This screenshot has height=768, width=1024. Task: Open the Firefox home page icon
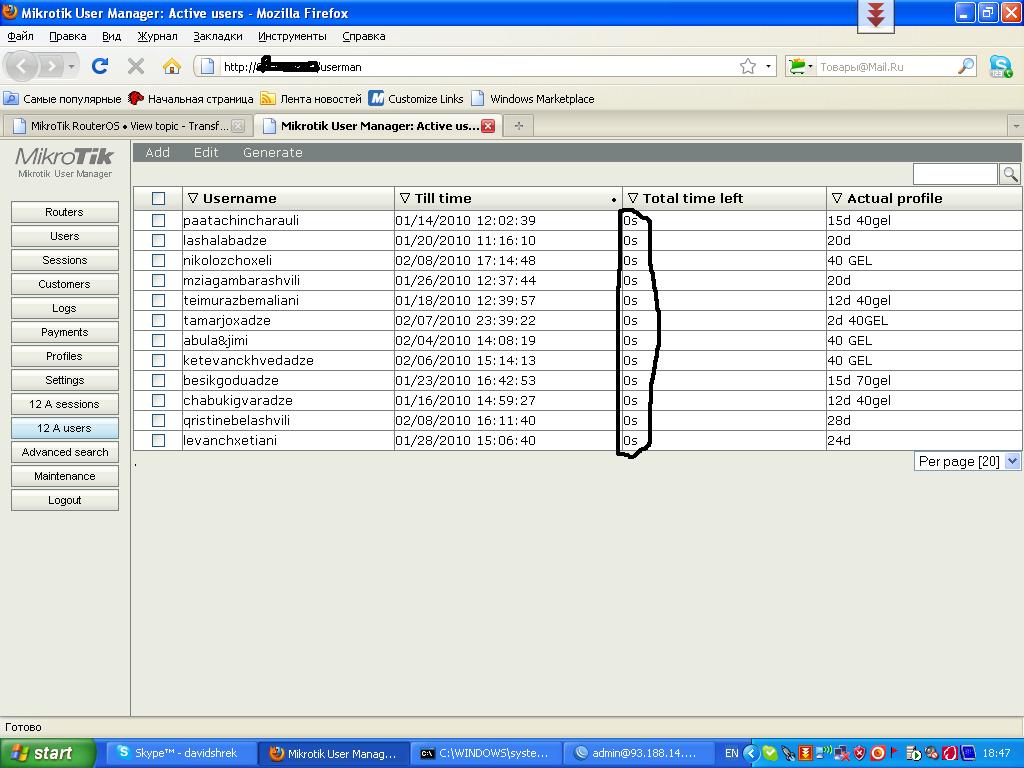172,66
